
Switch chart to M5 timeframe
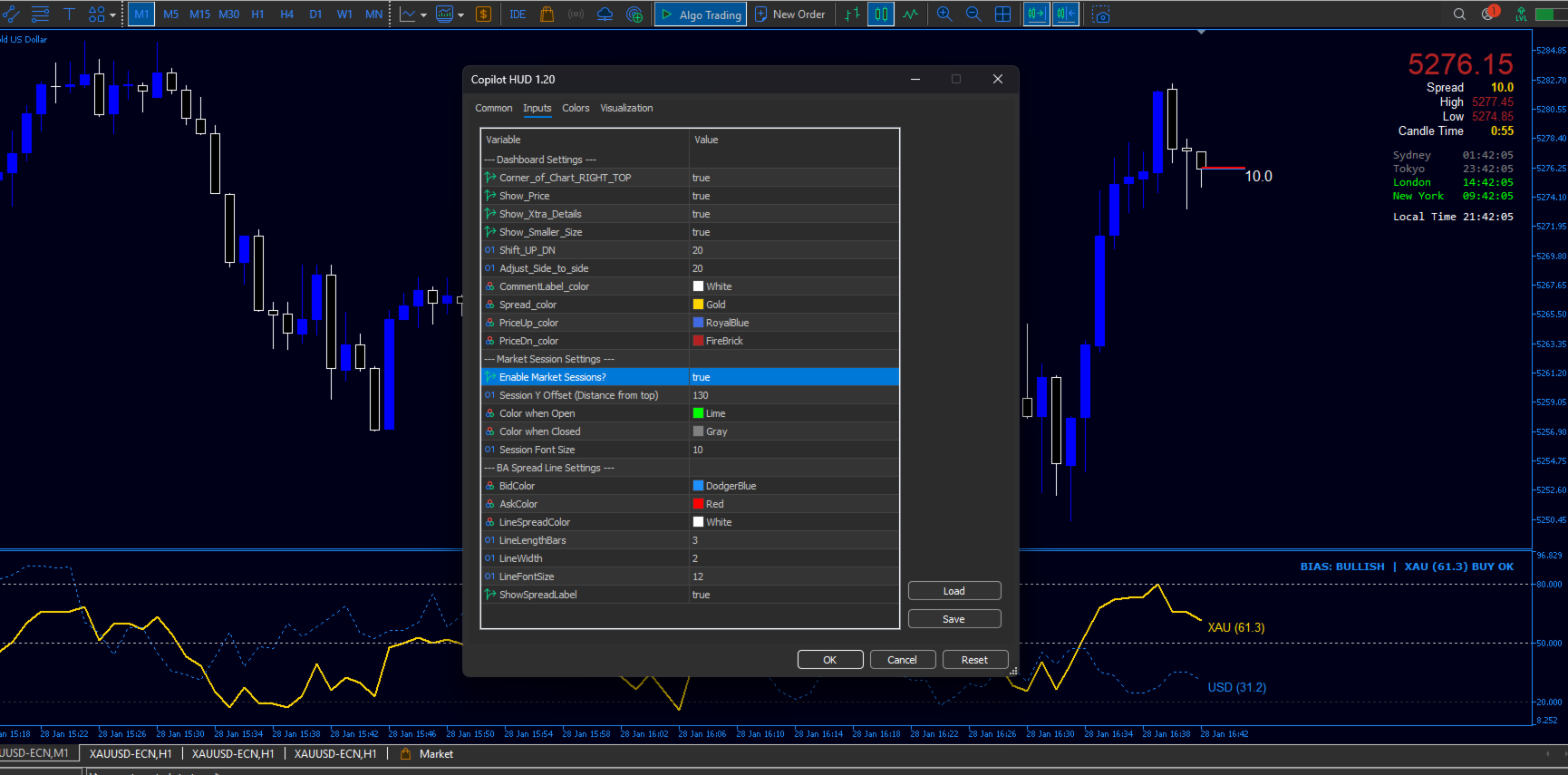click(171, 15)
